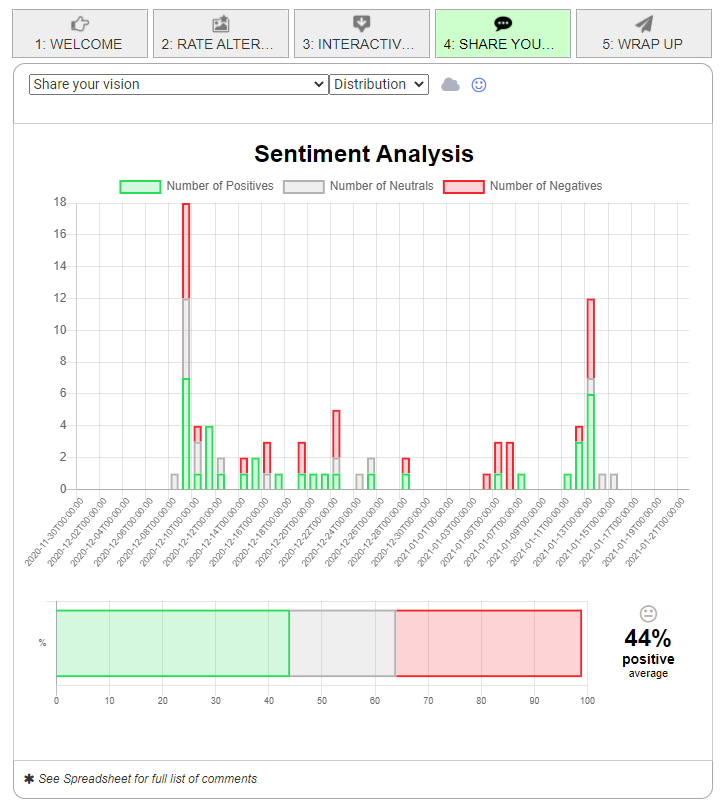
Task: Click the thumbs-up icon on Welcome step
Action: click(x=80, y=22)
